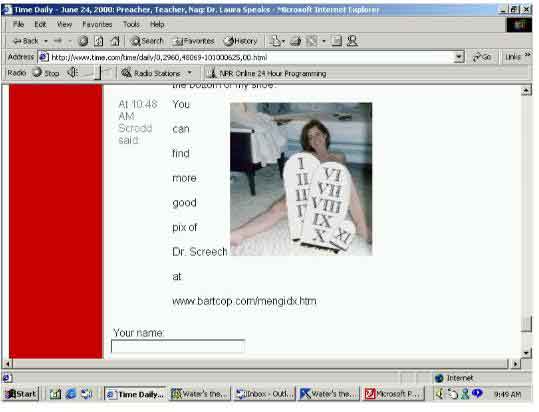Click the NPR Online 24 Hour Programming station

pyautogui.click(x=267, y=73)
